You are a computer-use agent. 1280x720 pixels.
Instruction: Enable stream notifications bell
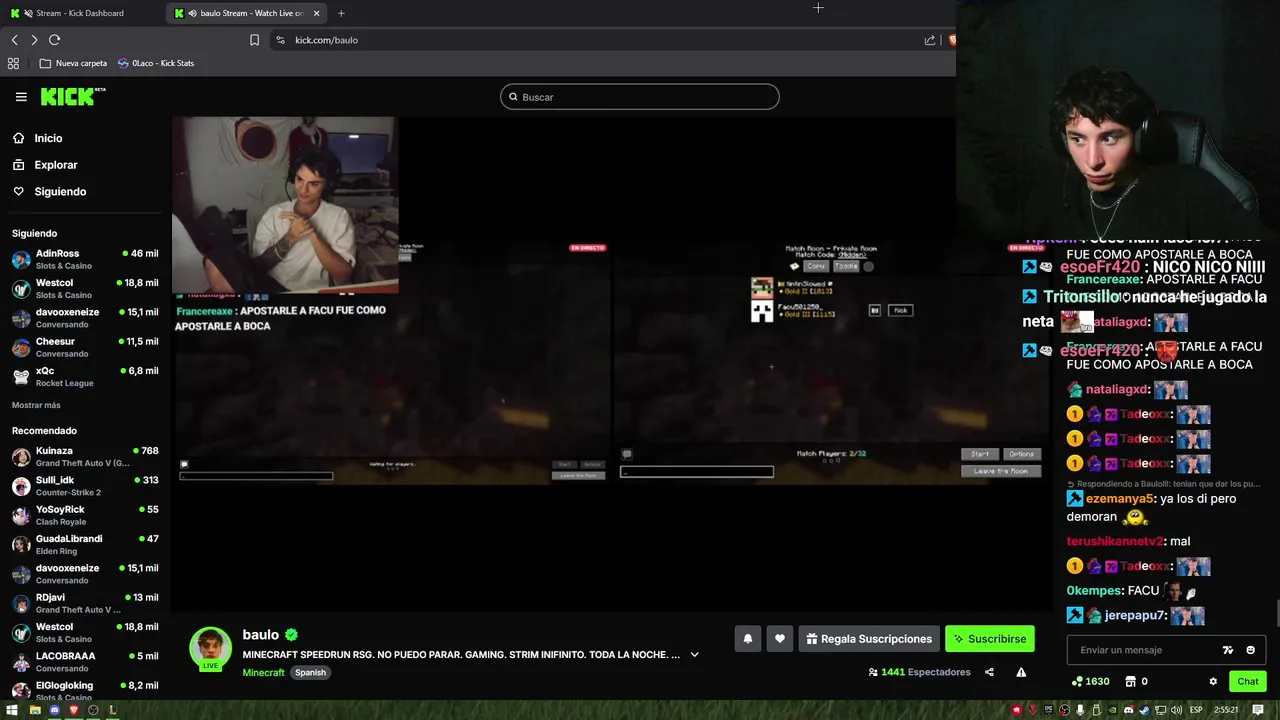click(x=747, y=639)
